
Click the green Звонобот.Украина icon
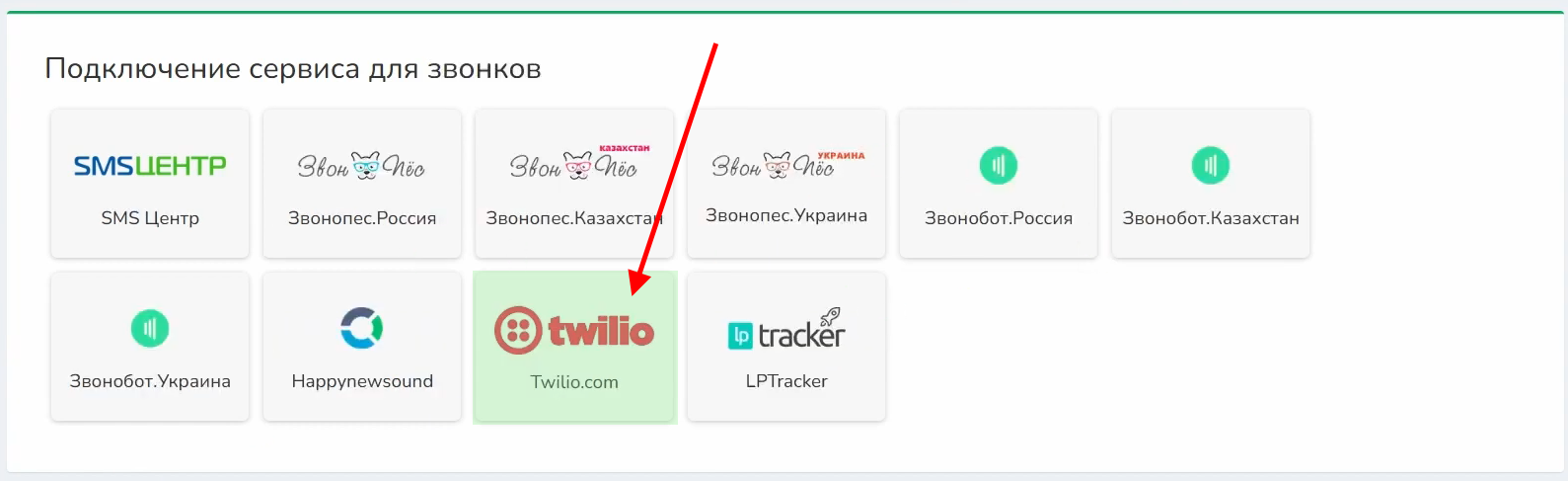tap(150, 328)
